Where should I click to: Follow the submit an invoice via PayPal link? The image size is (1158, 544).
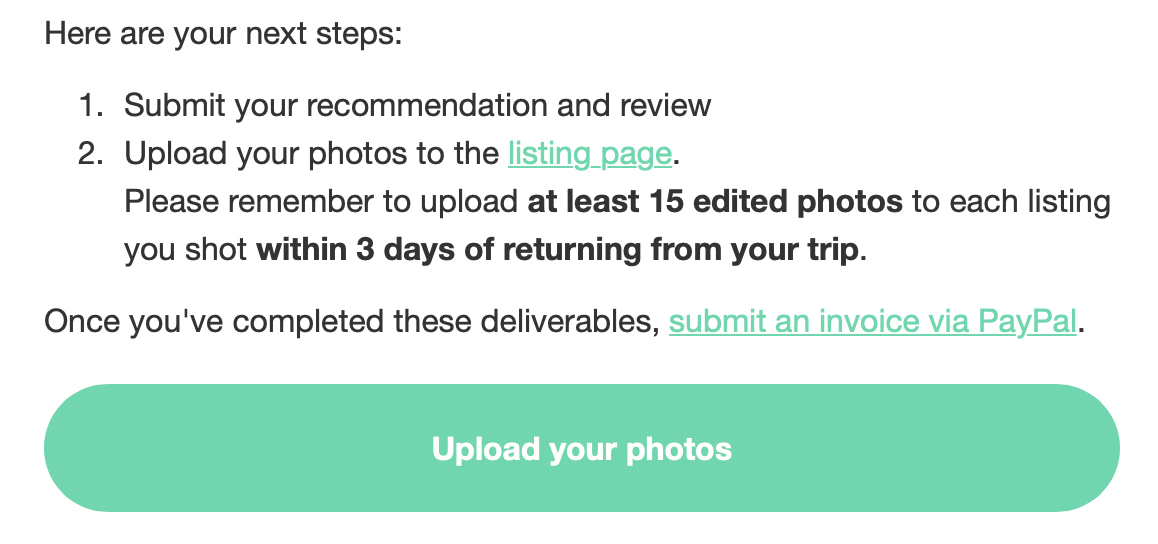pos(872,322)
